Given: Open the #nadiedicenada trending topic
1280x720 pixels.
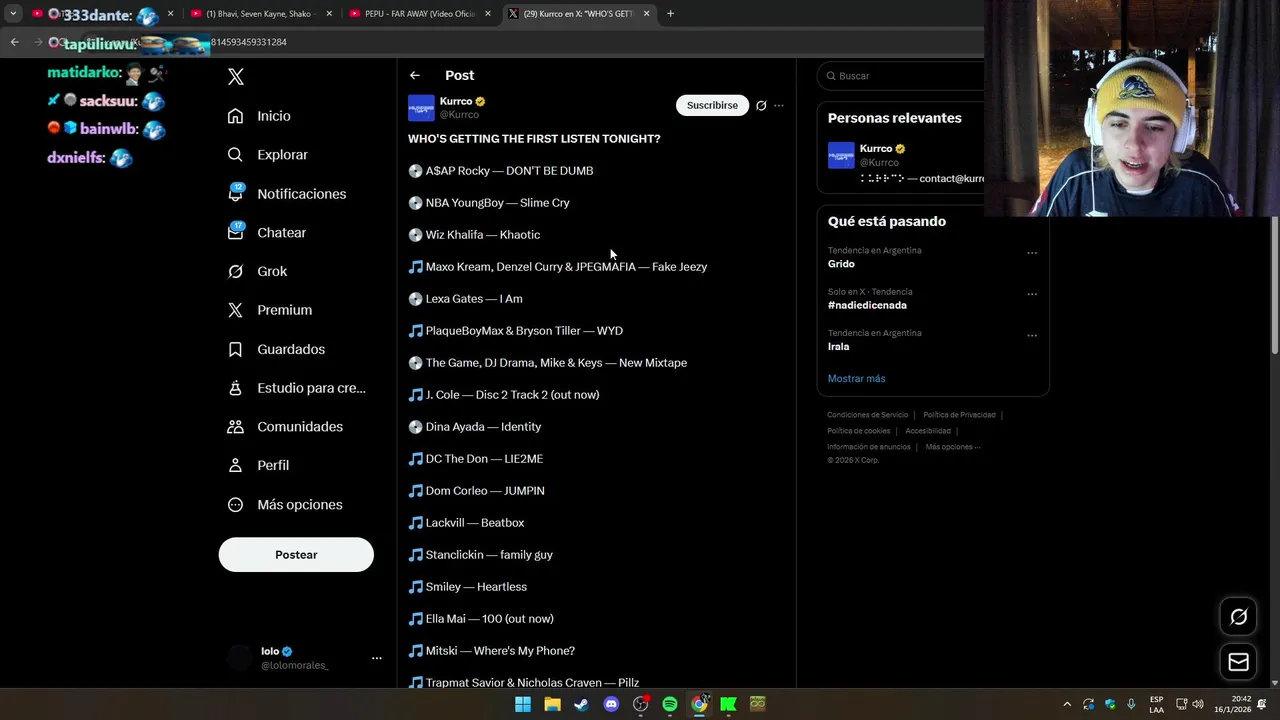Looking at the screenshot, I should [x=867, y=305].
